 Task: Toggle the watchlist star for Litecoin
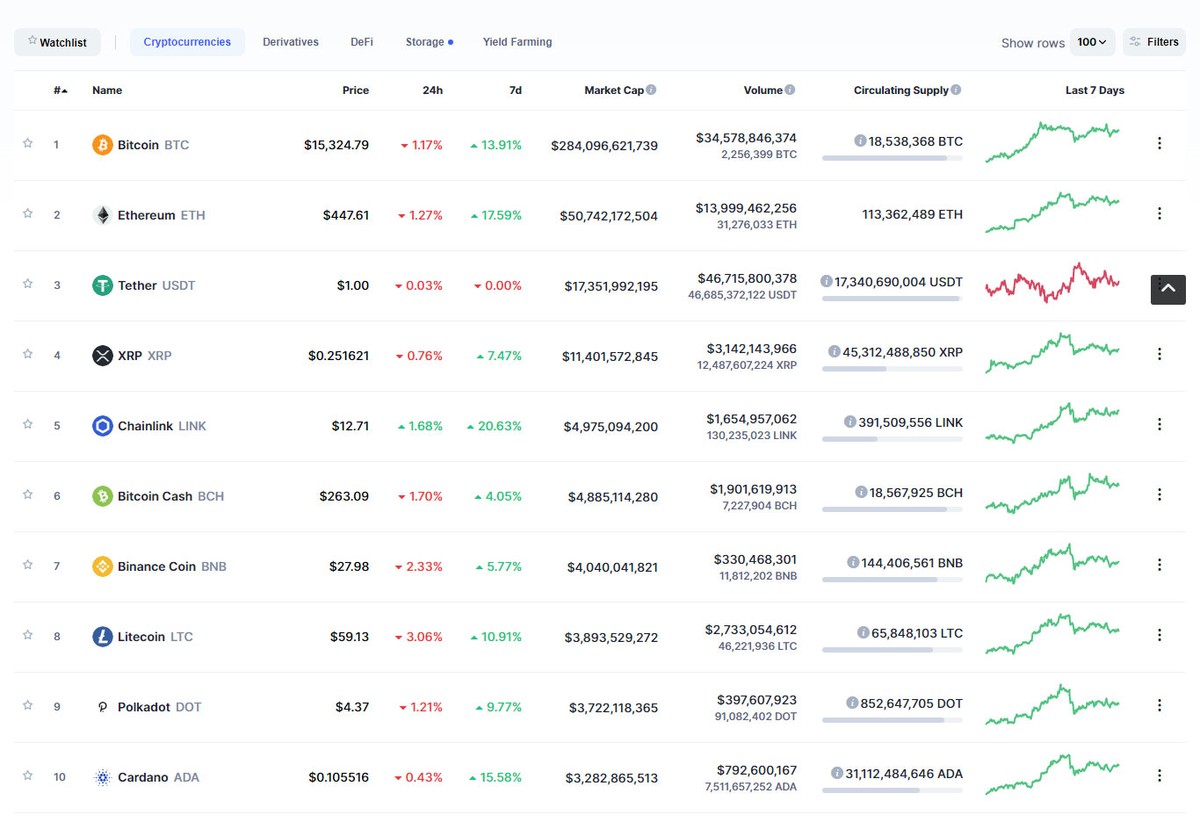(x=28, y=635)
